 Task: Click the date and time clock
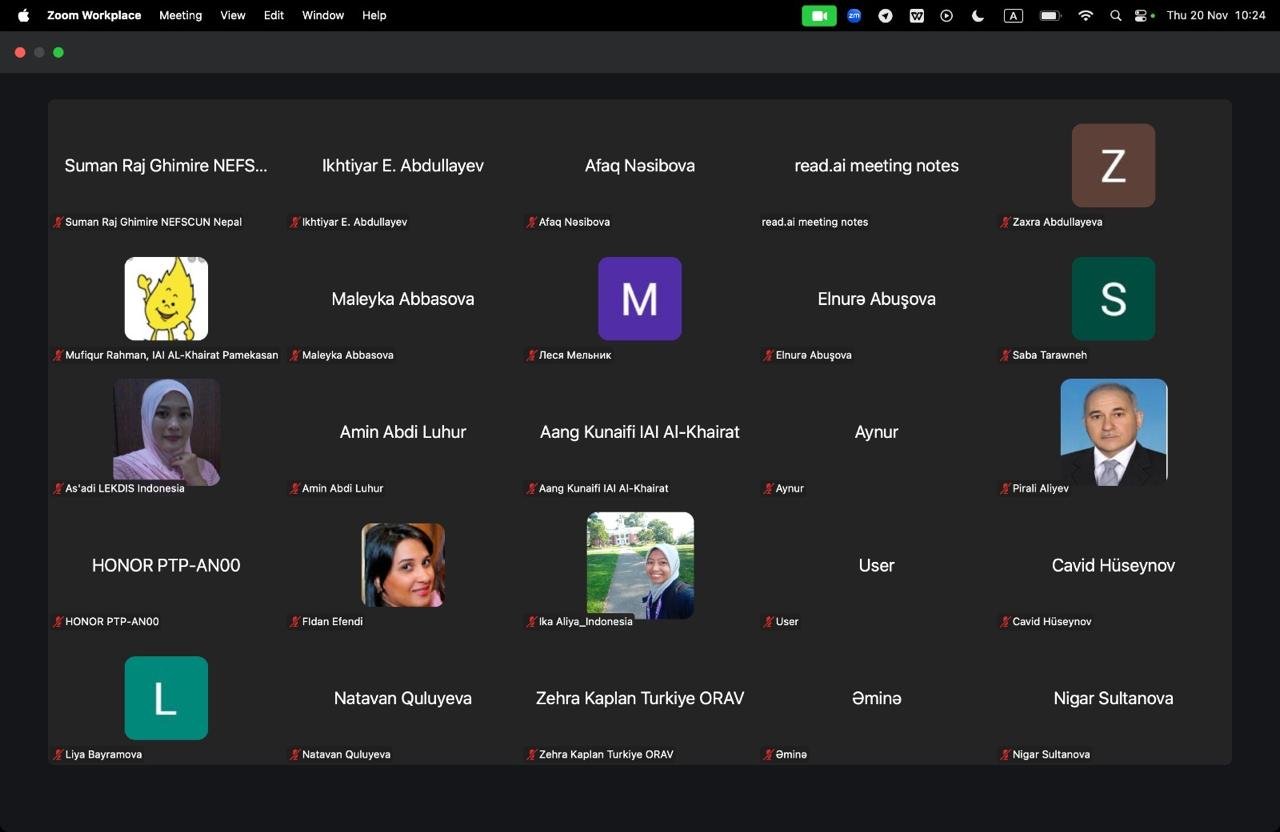(1215, 16)
